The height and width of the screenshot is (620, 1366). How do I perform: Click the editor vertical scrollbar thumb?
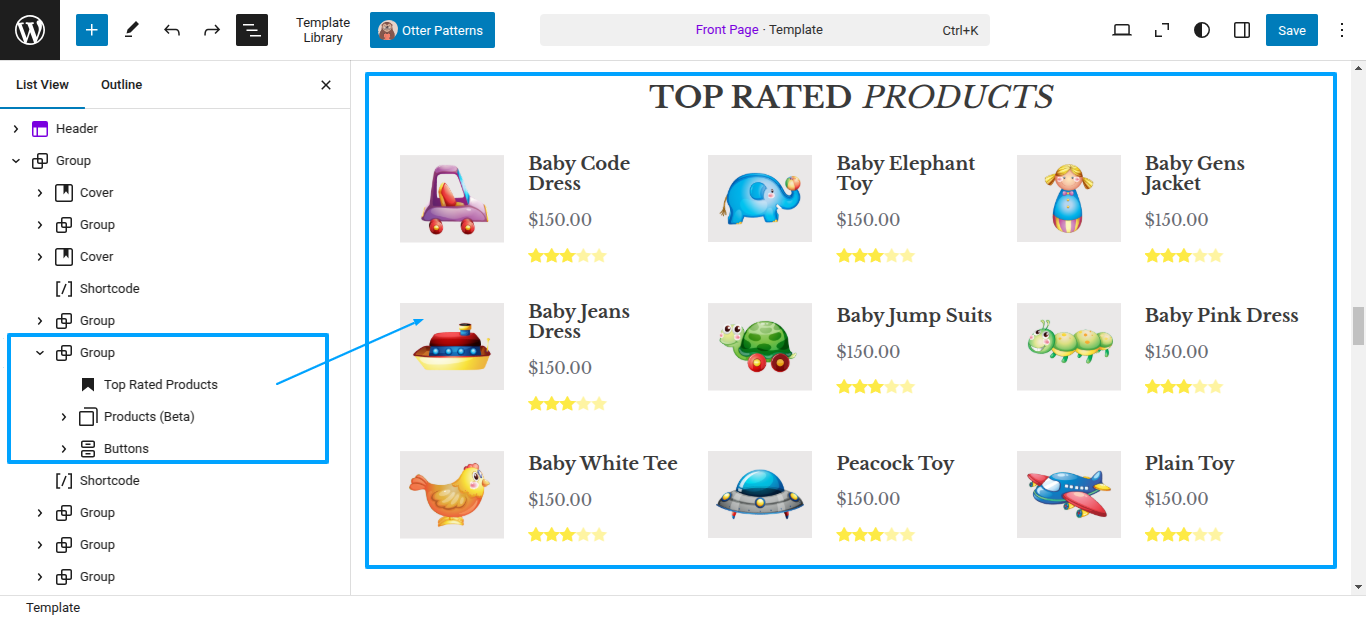pyautogui.click(x=1357, y=326)
